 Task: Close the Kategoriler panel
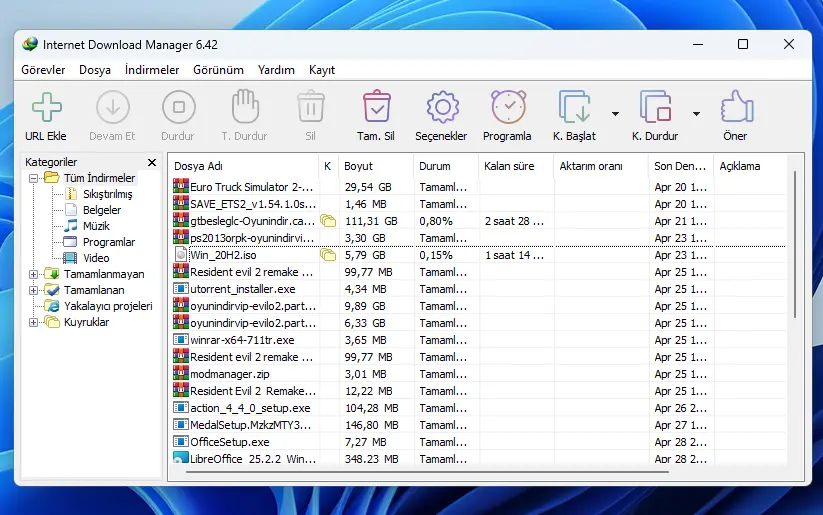[x=152, y=162]
